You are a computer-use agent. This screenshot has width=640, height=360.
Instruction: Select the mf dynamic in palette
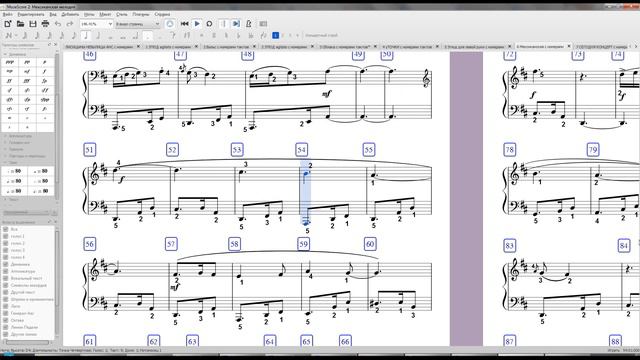(x=27, y=71)
